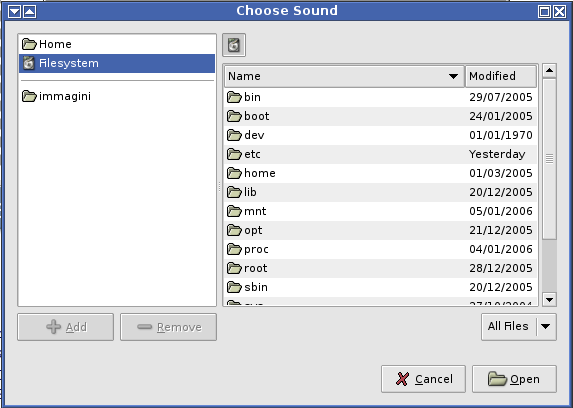Click the scrollbar thumb in file list
Screen dimensions: 573x408
tap(550, 159)
